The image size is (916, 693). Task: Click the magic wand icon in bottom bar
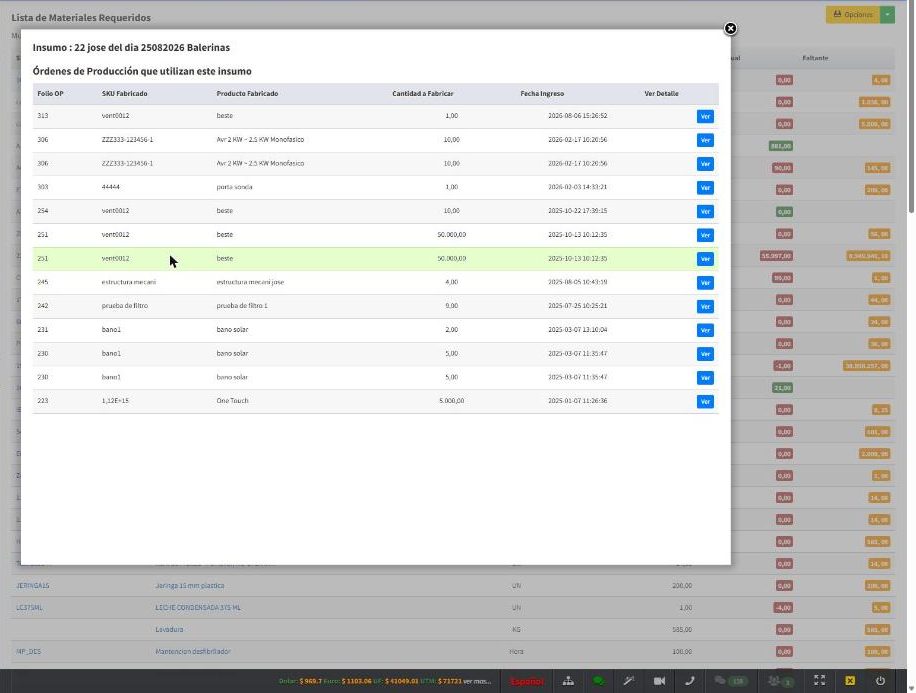[x=629, y=681]
